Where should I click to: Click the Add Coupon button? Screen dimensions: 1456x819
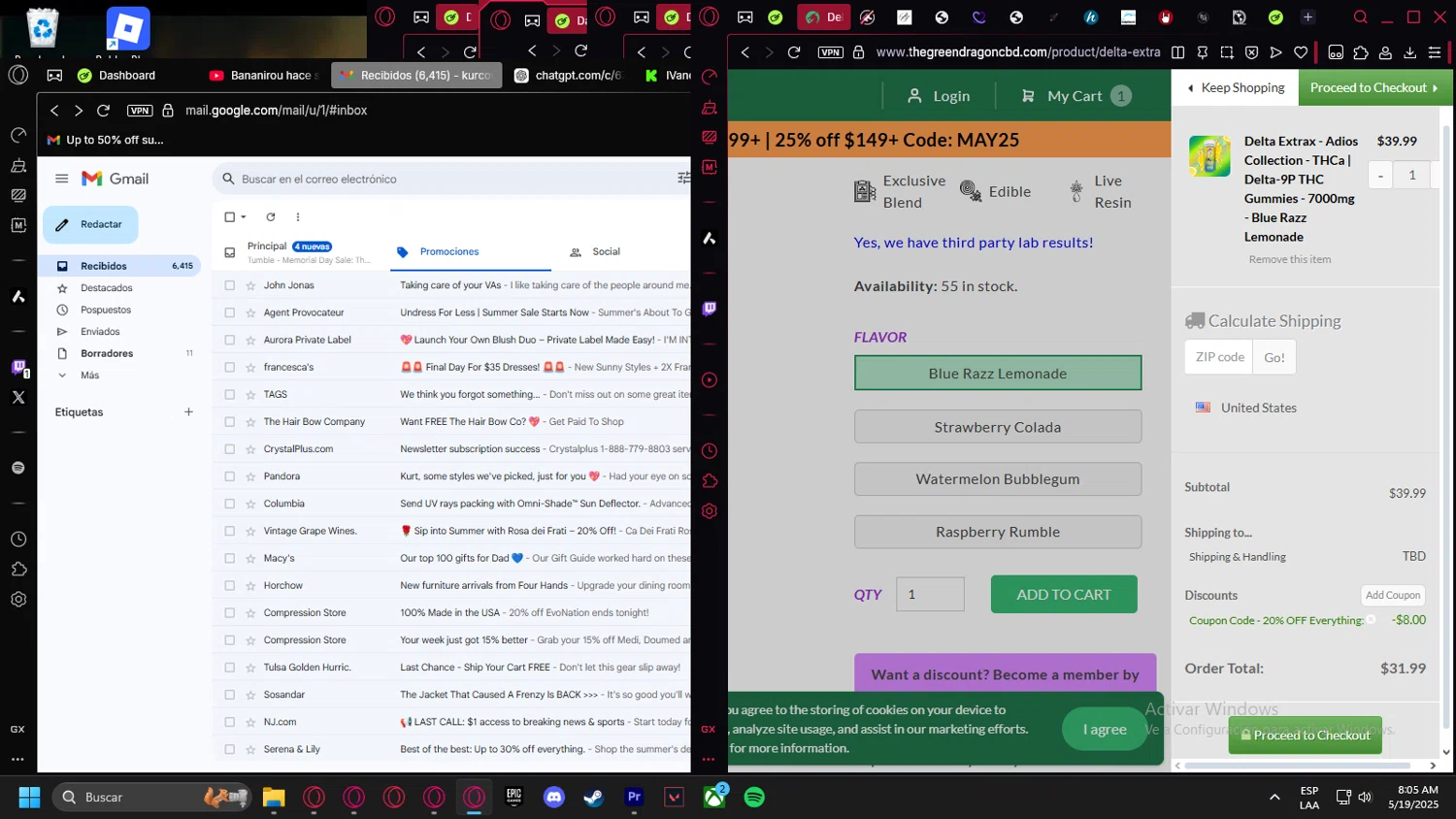pyautogui.click(x=1393, y=596)
